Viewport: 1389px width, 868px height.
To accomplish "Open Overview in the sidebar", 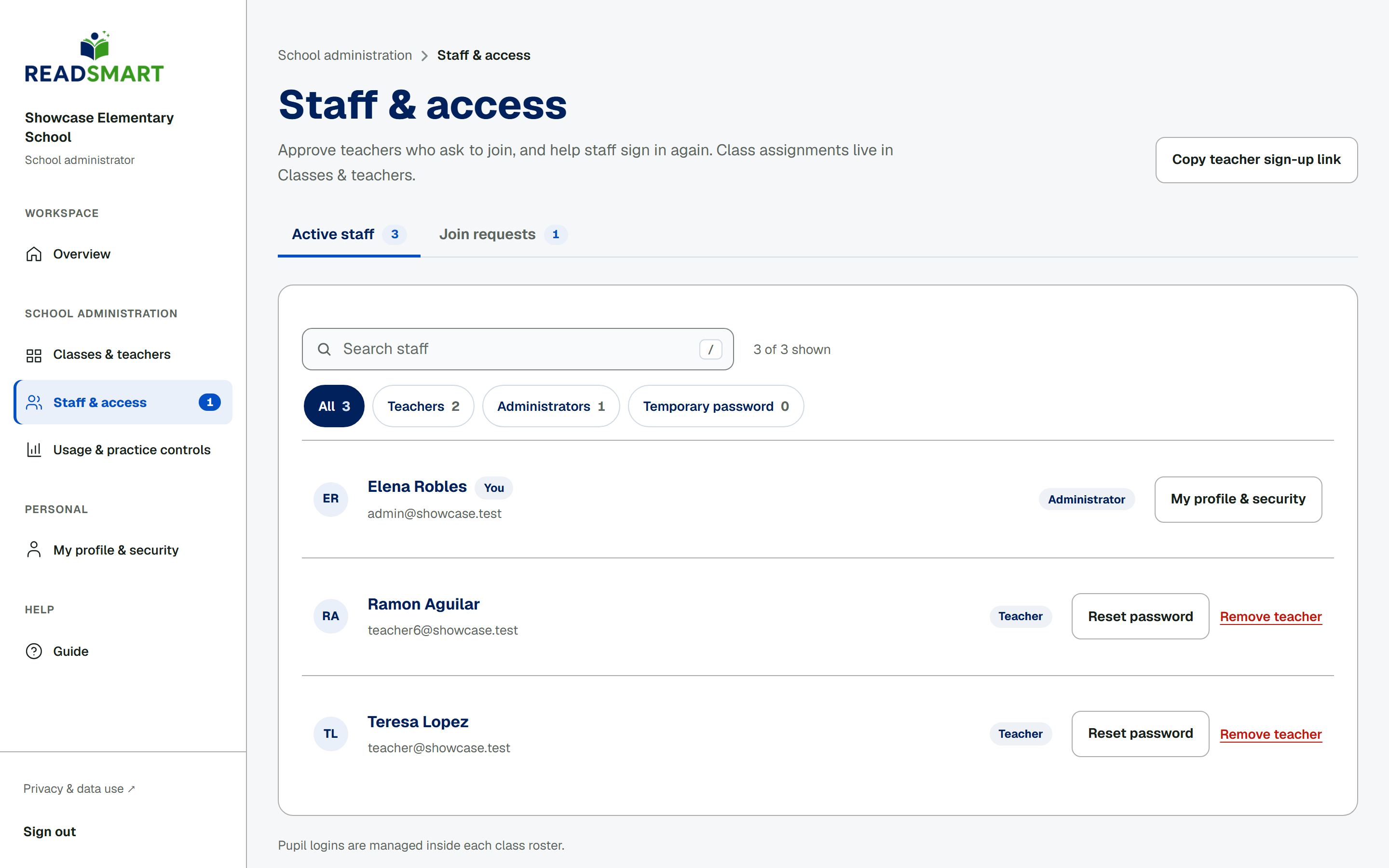I will pos(123,254).
